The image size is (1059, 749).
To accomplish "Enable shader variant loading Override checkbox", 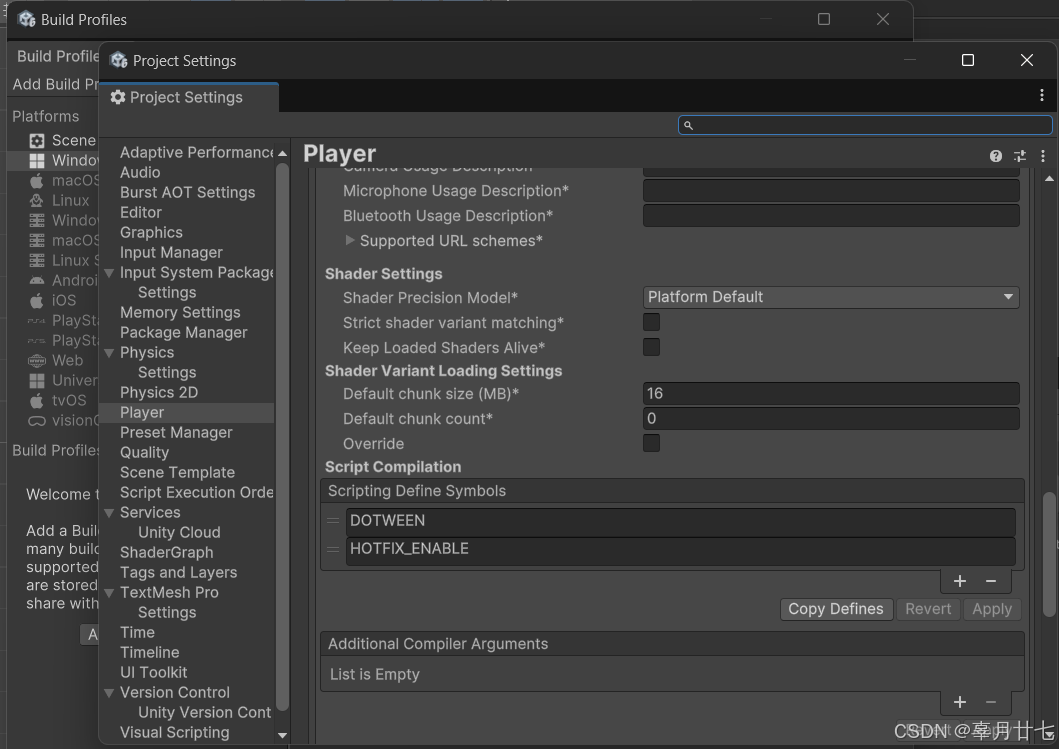I will [x=651, y=443].
